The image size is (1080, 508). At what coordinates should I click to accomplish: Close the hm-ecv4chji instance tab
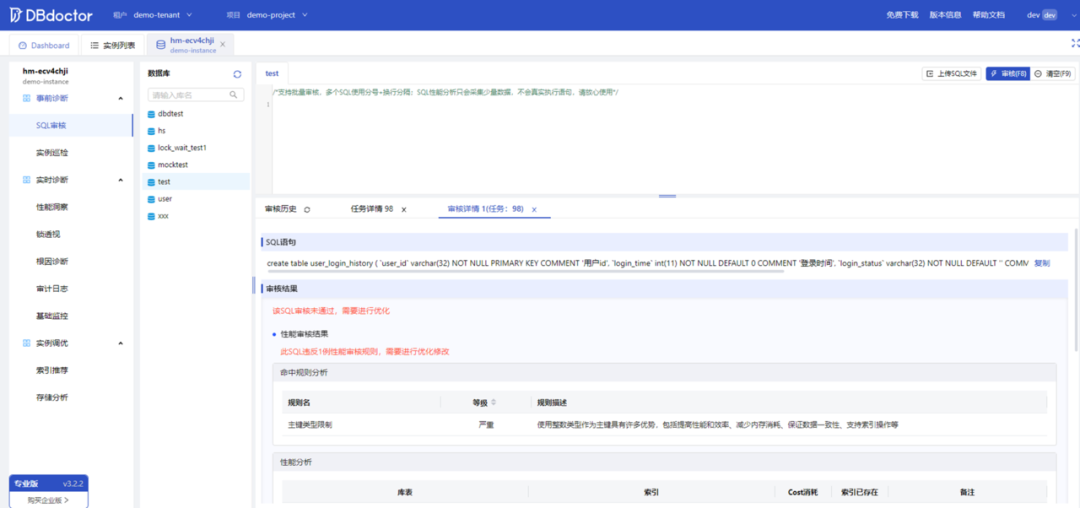click(222, 45)
